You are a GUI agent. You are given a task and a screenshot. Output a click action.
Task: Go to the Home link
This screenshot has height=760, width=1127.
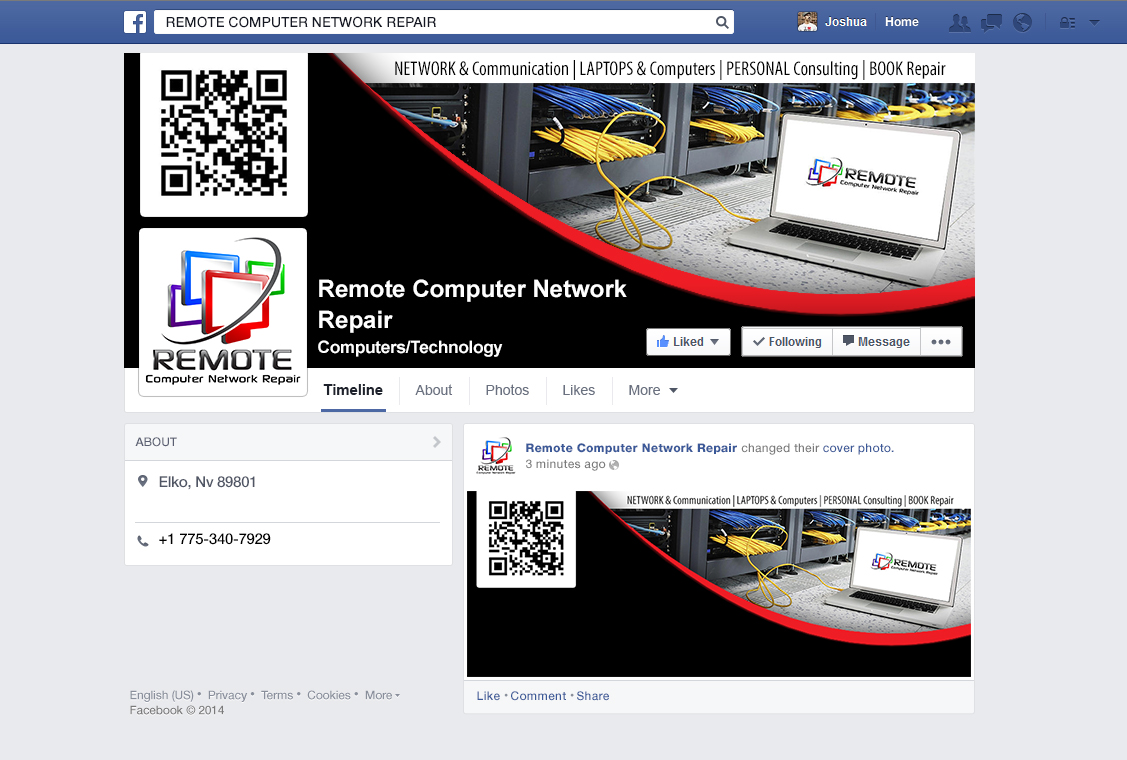[901, 22]
